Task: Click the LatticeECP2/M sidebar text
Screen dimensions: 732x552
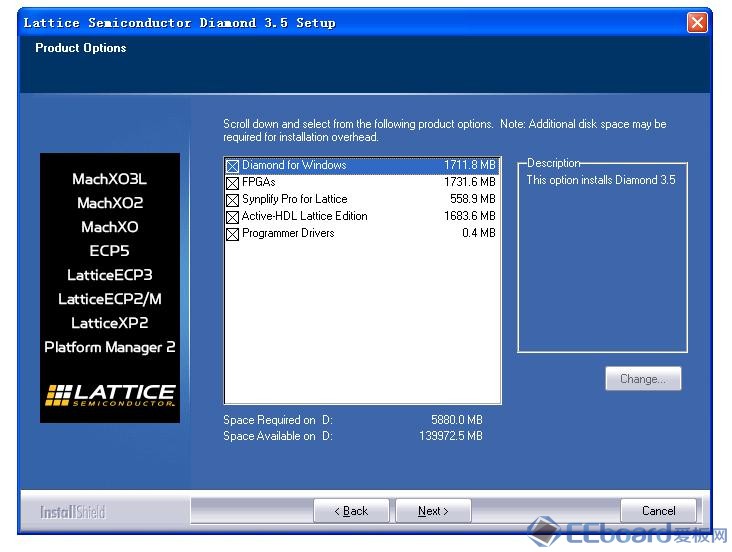Action: pos(110,299)
